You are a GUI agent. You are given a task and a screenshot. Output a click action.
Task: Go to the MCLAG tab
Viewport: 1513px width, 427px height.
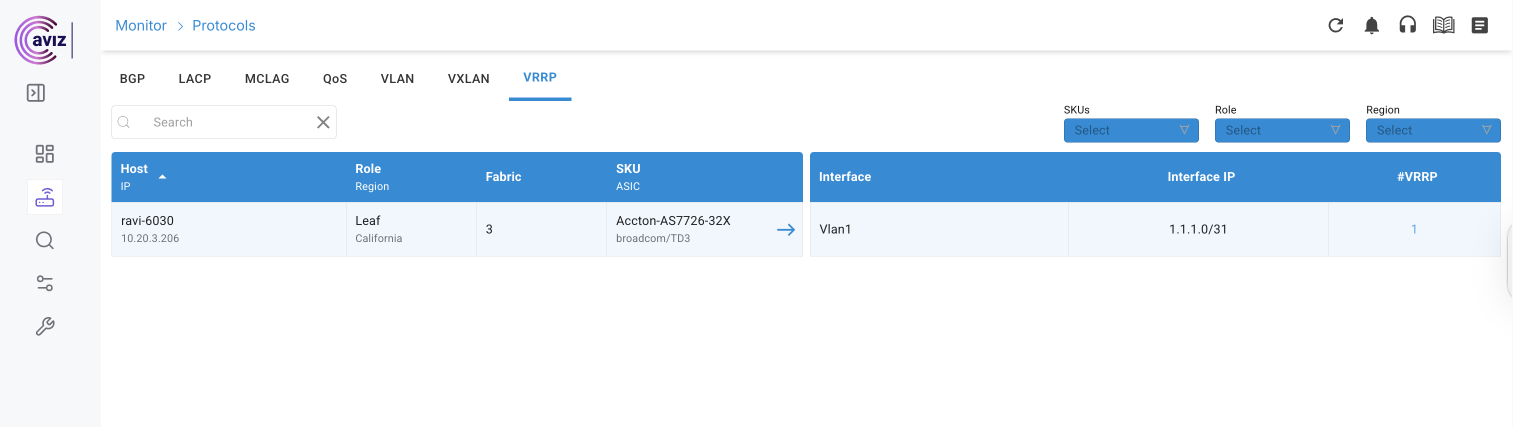click(x=267, y=79)
